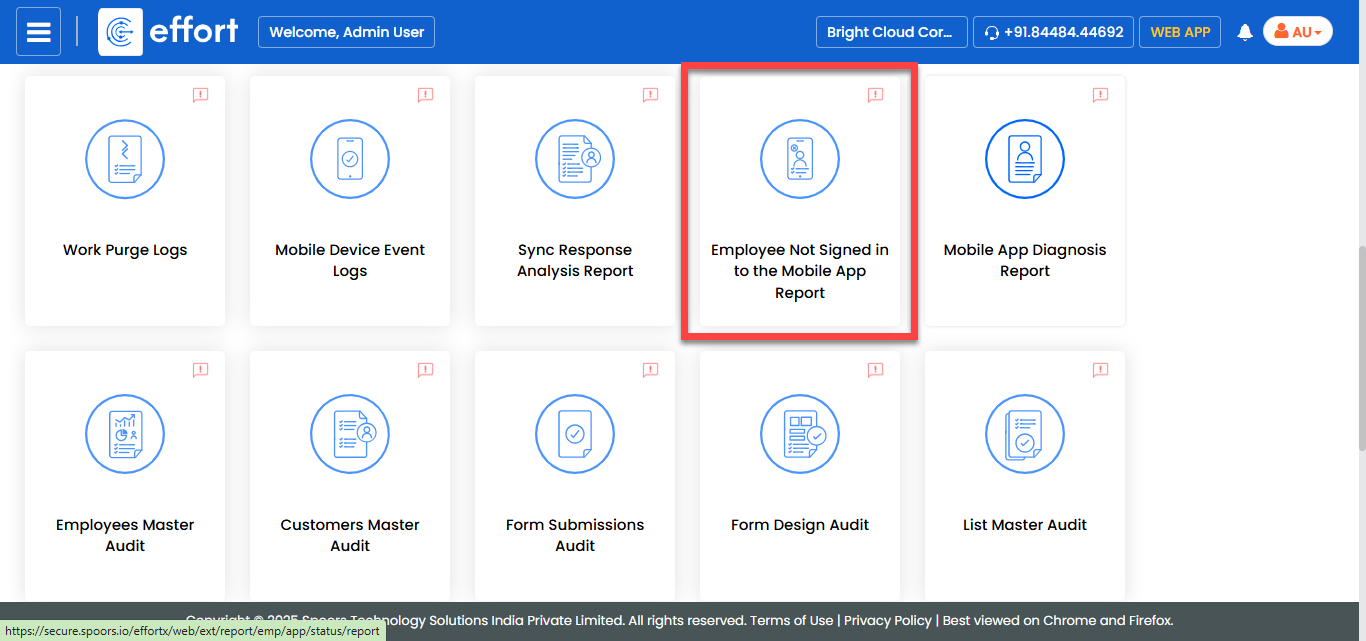Viewport: 1366px width, 641px height.
Task: Click the Sync Response Analysis Report icon
Action: pos(575,160)
